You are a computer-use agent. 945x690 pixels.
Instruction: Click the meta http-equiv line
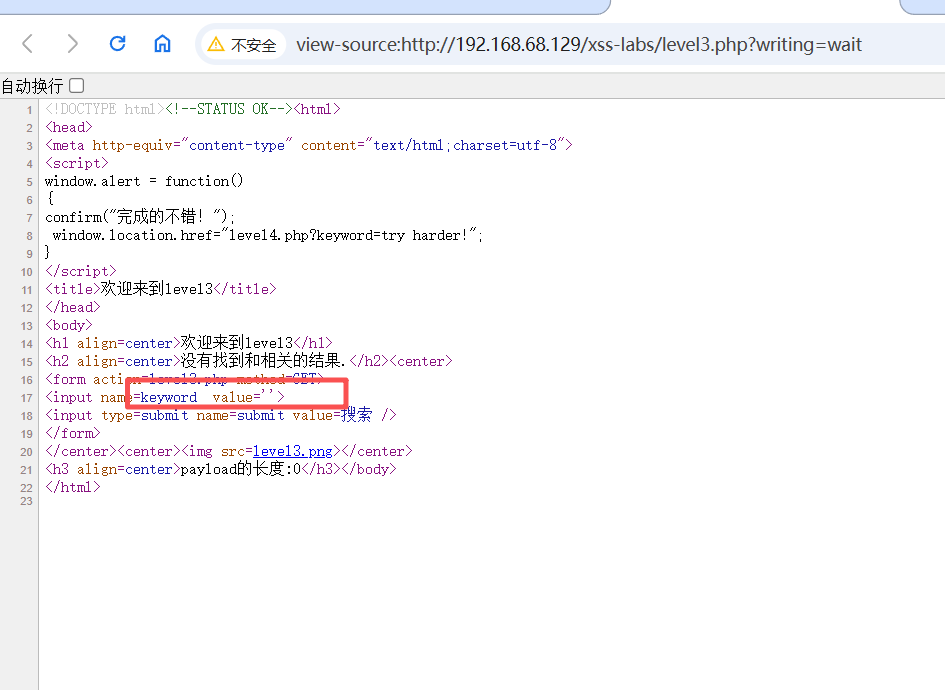tap(309, 145)
